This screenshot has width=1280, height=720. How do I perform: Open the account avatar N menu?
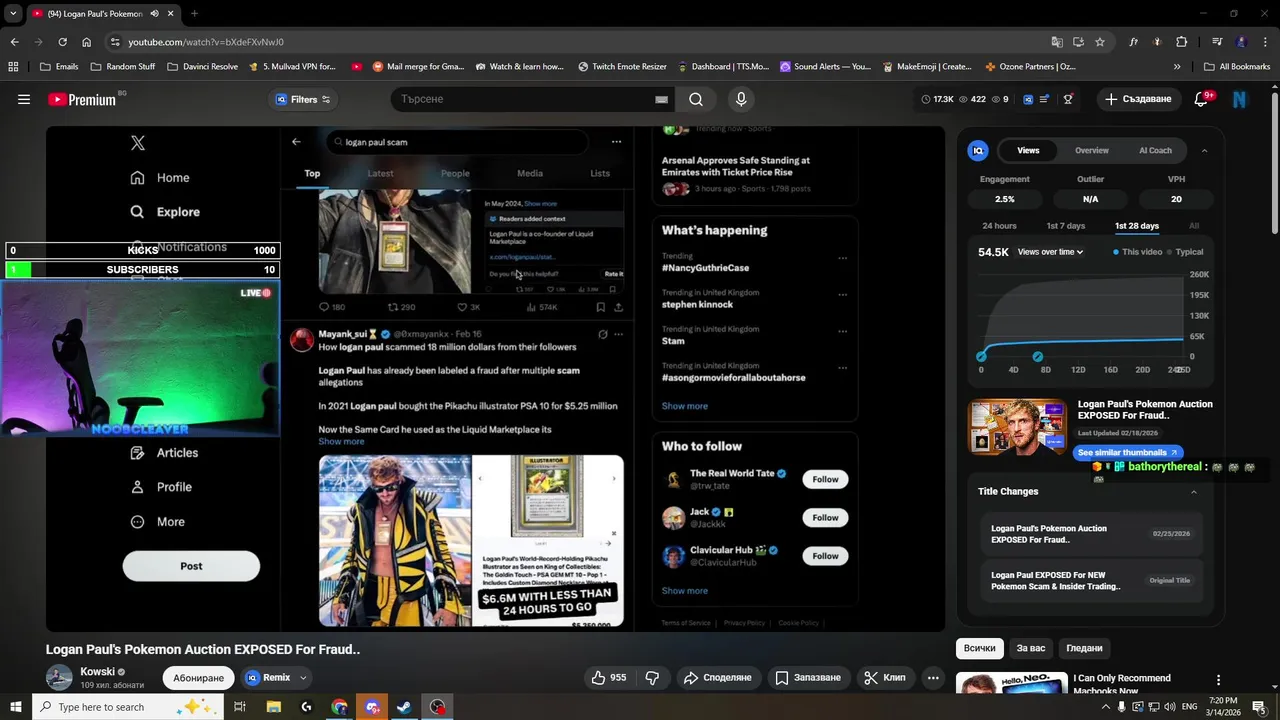[1240, 99]
